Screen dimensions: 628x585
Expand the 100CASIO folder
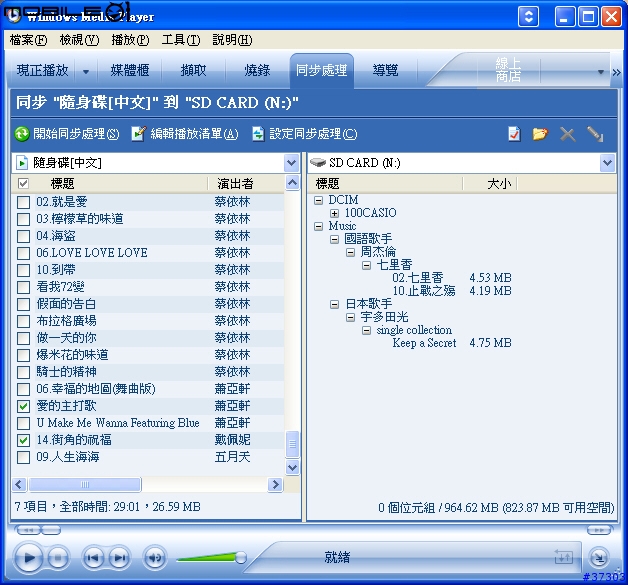click(334, 213)
